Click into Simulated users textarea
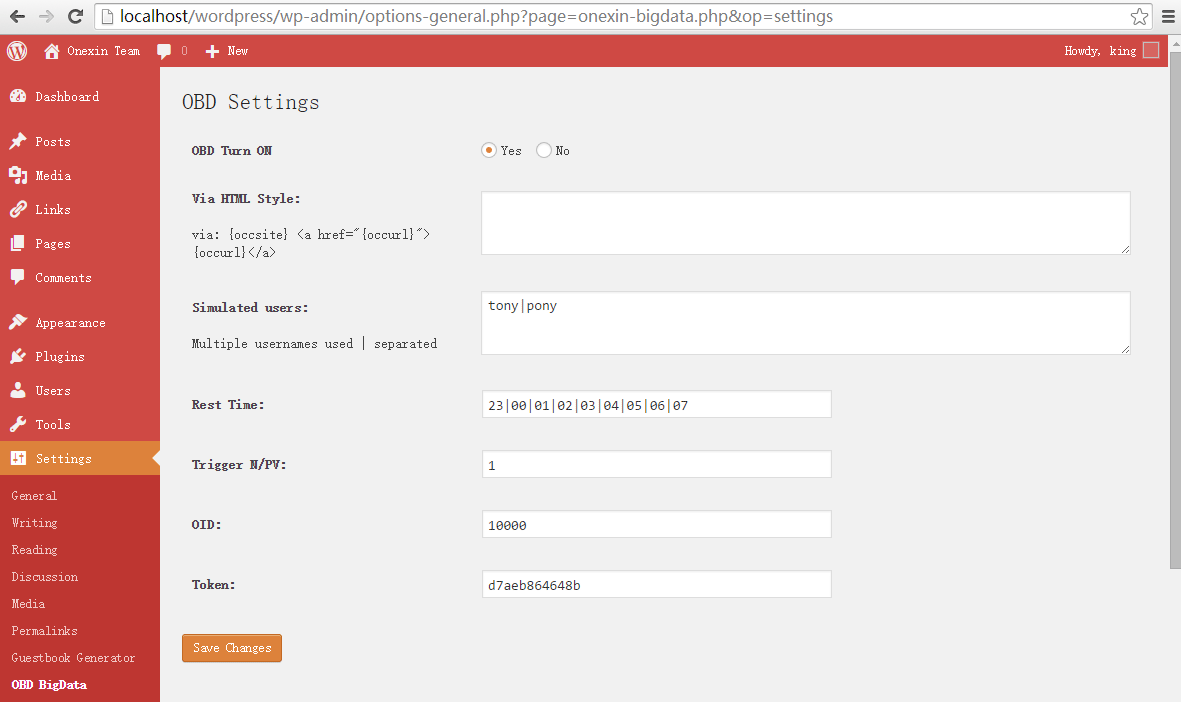The image size is (1181, 702). pyautogui.click(x=806, y=323)
